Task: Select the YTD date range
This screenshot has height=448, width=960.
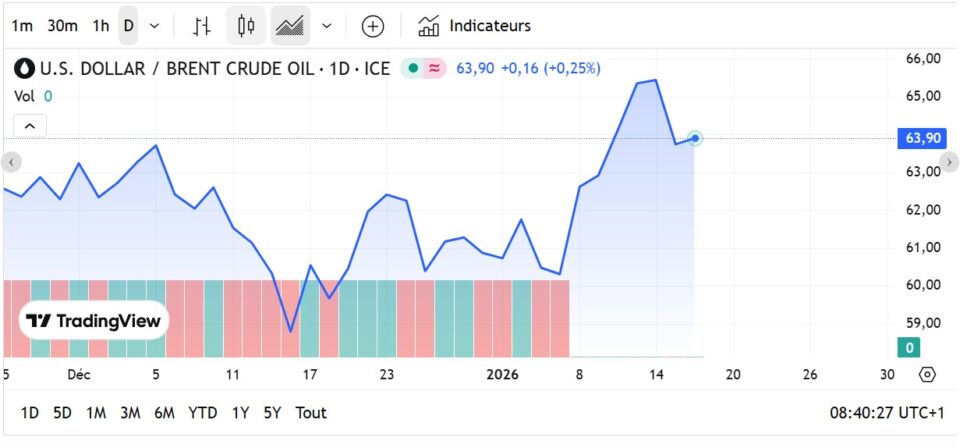Action: pos(203,412)
